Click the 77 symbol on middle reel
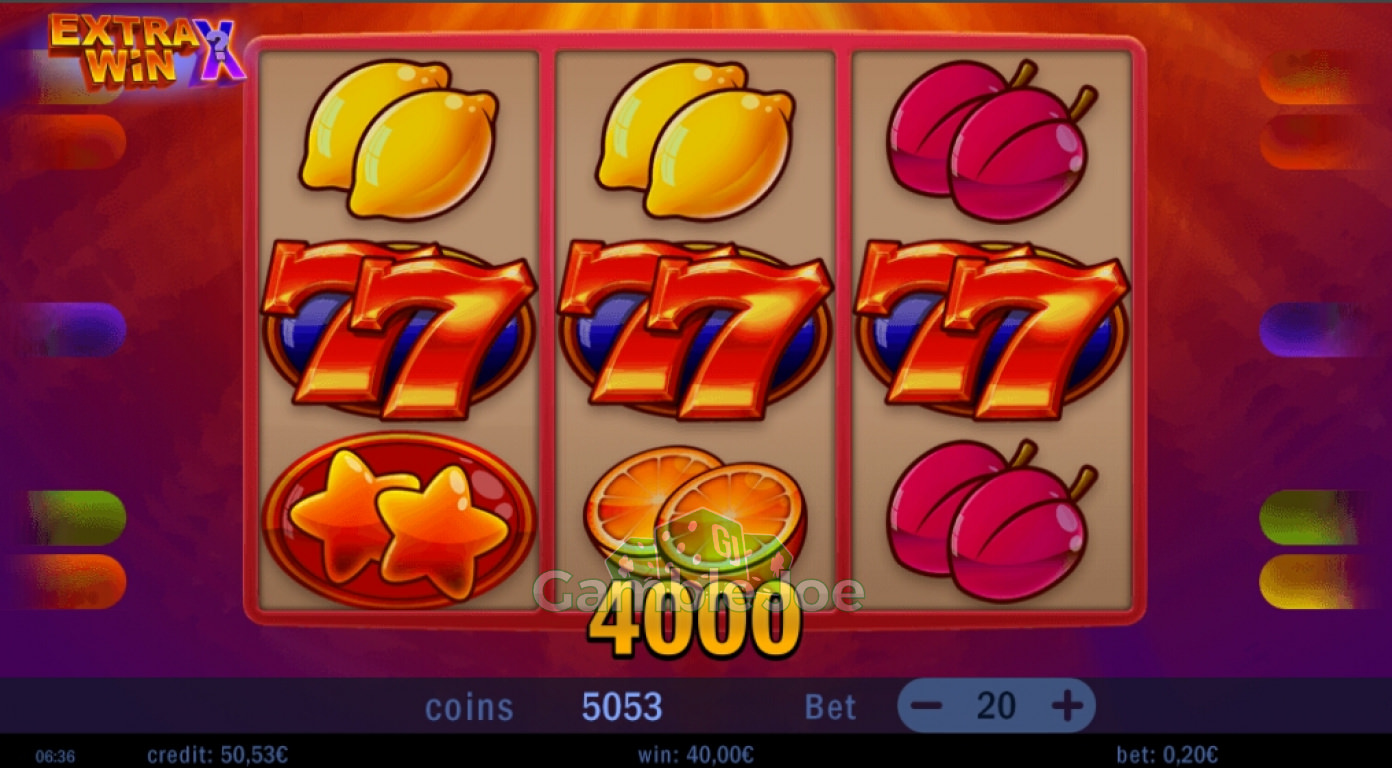1392x768 pixels. click(x=695, y=328)
